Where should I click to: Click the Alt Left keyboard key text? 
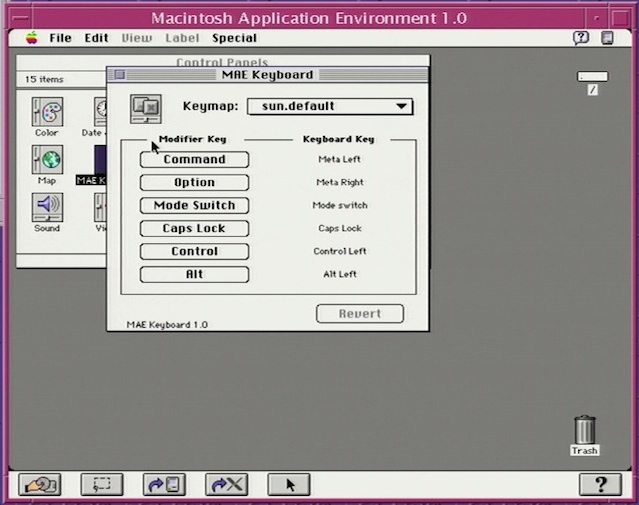pyautogui.click(x=340, y=274)
